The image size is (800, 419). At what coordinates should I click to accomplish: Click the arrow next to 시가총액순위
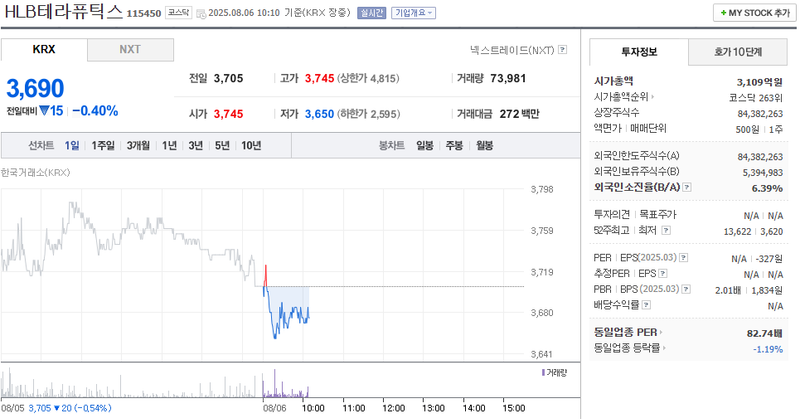653,96
